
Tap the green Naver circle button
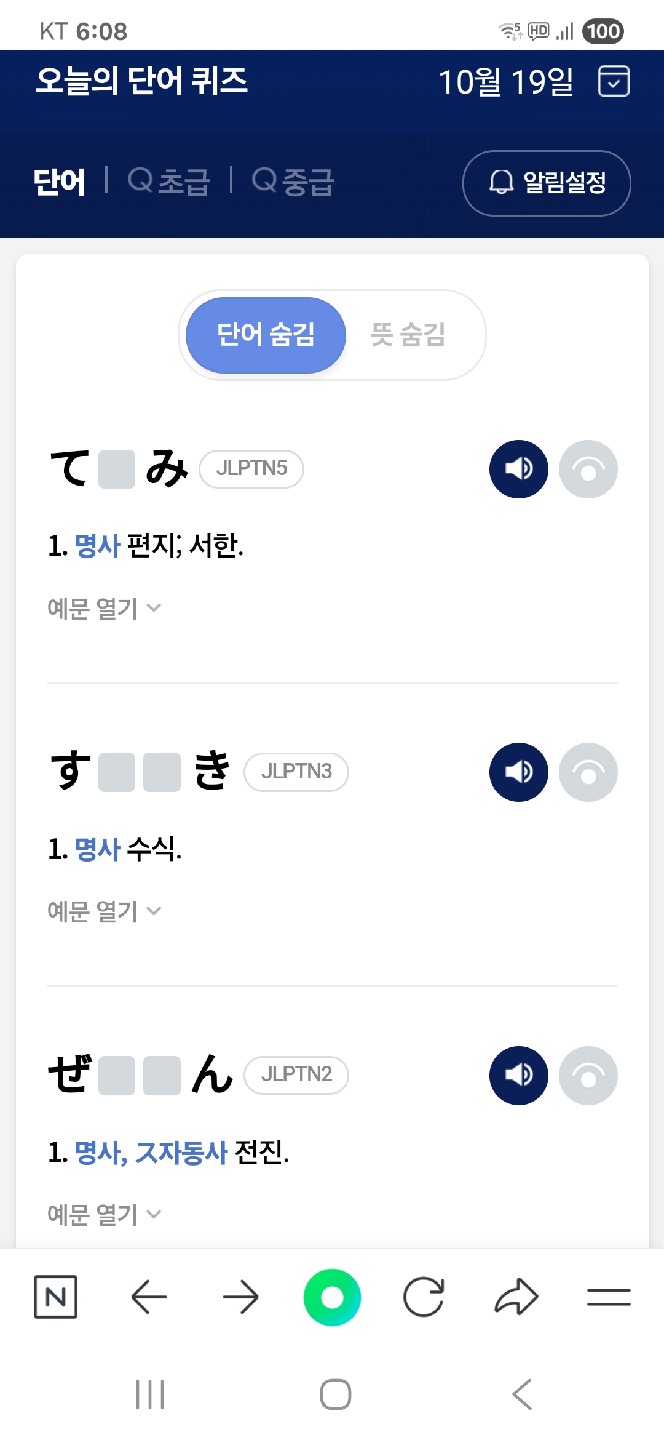click(332, 1298)
